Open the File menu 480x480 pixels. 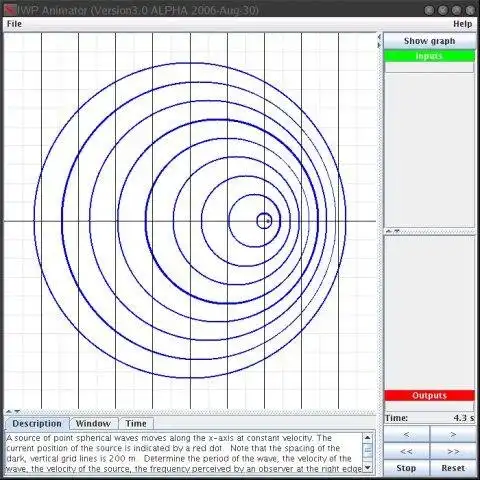(14, 24)
